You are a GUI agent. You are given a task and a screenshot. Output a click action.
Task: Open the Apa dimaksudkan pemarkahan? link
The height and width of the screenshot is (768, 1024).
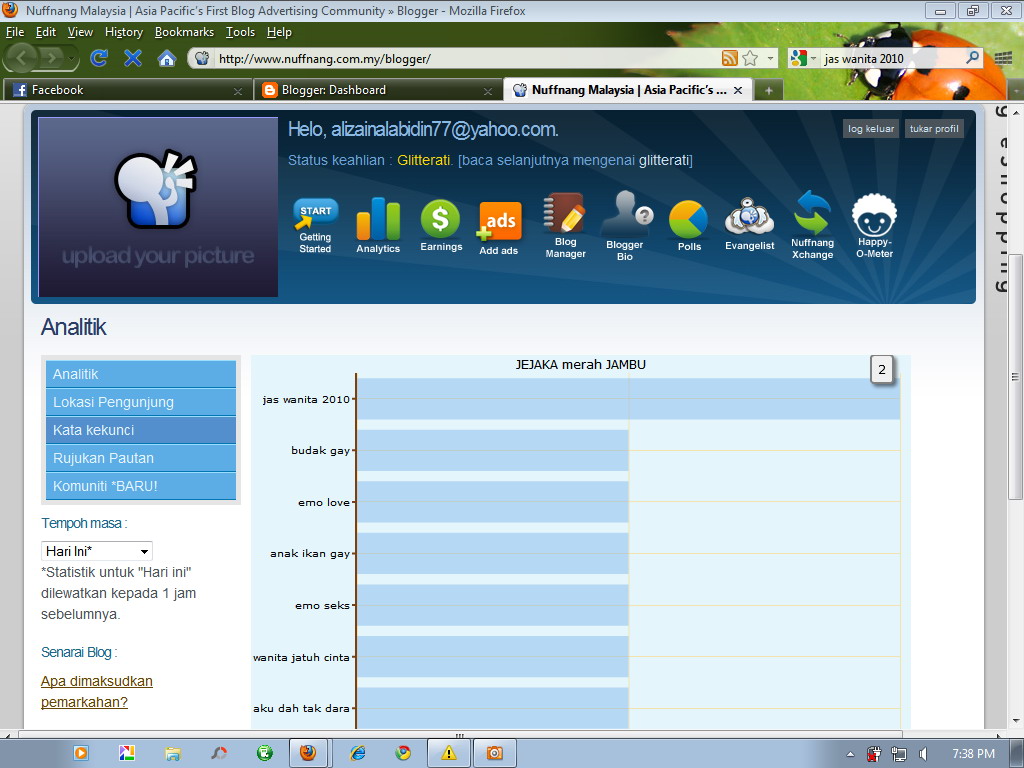click(x=97, y=692)
